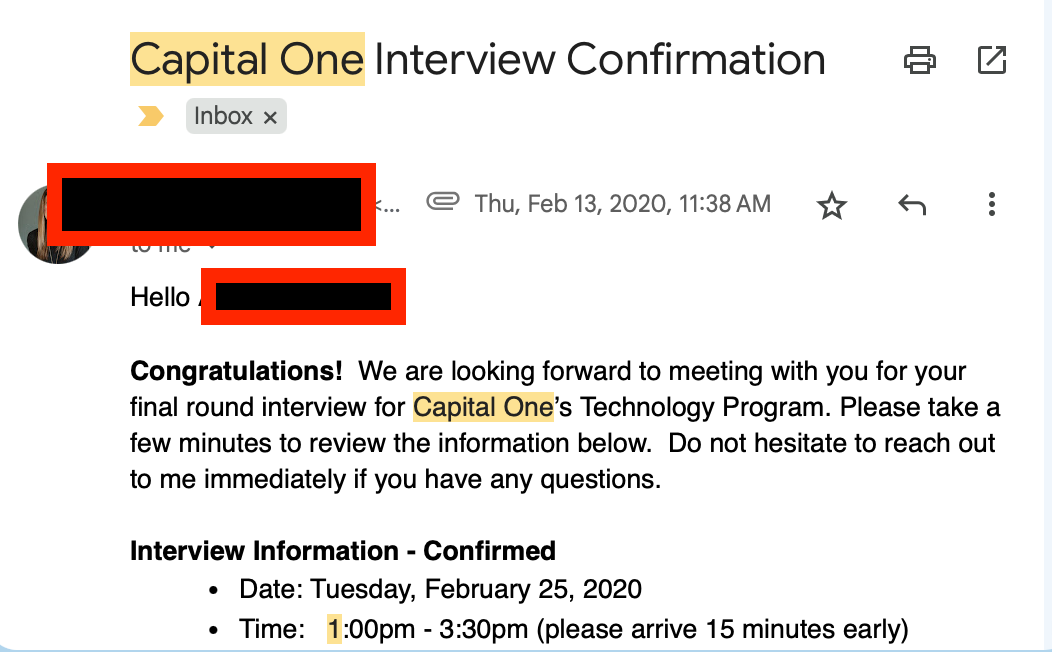Open the email in a new window
This screenshot has width=1052, height=652.
pos(991,61)
